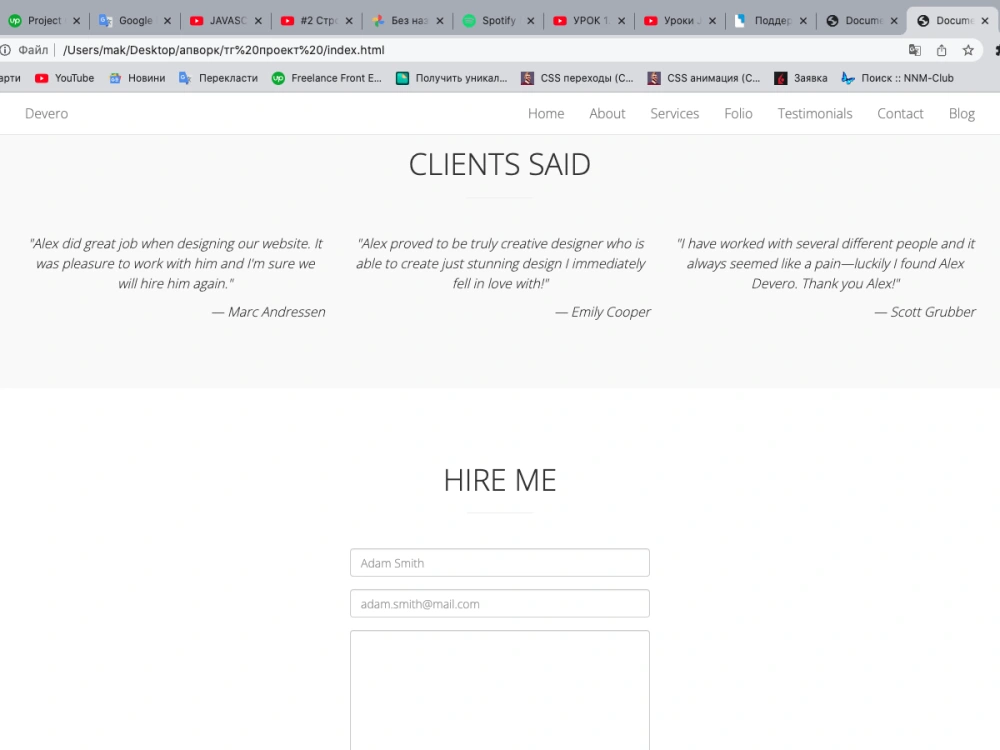Click the share icon in the address bar

(x=941, y=48)
